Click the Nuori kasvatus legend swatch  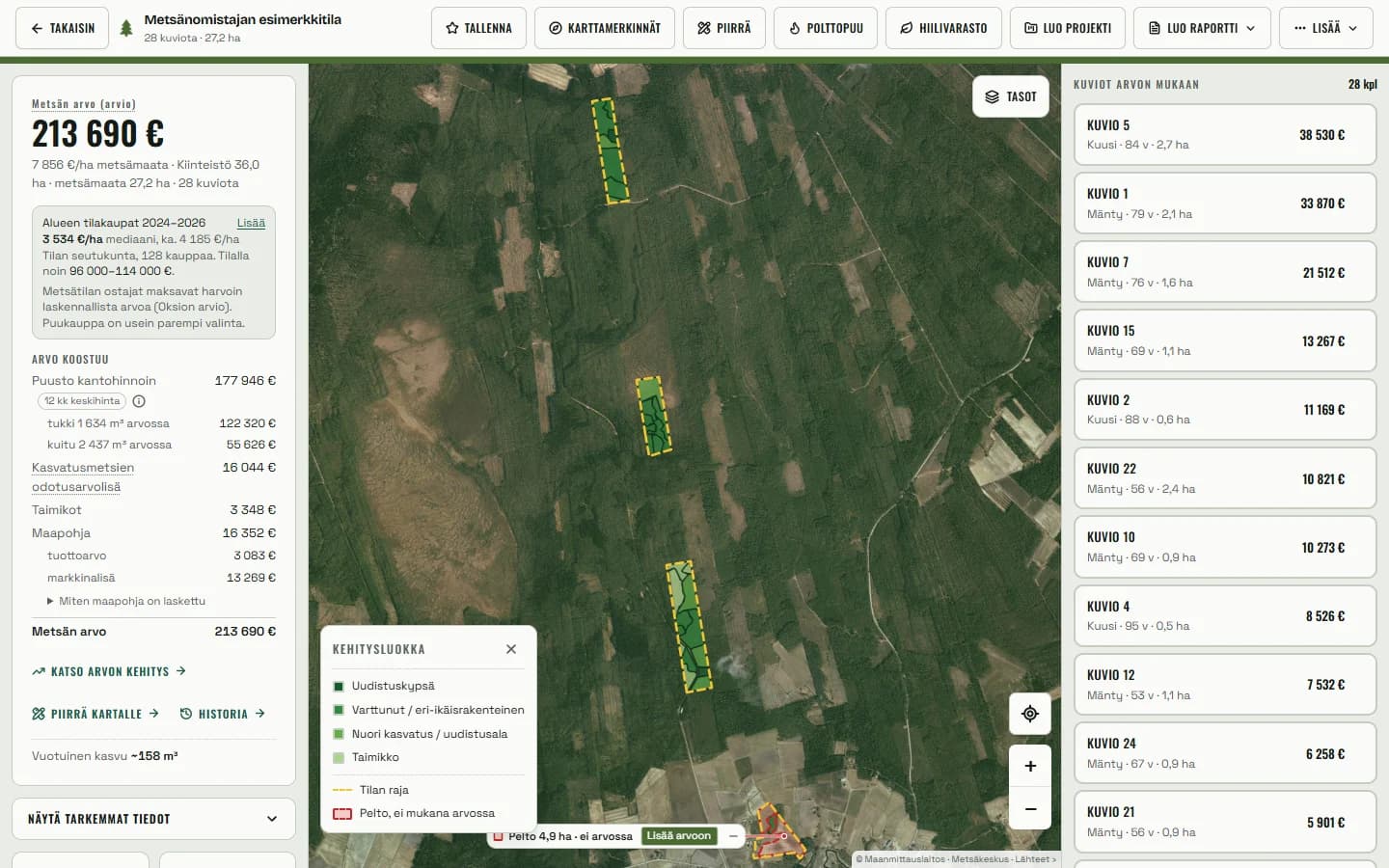[x=339, y=734]
